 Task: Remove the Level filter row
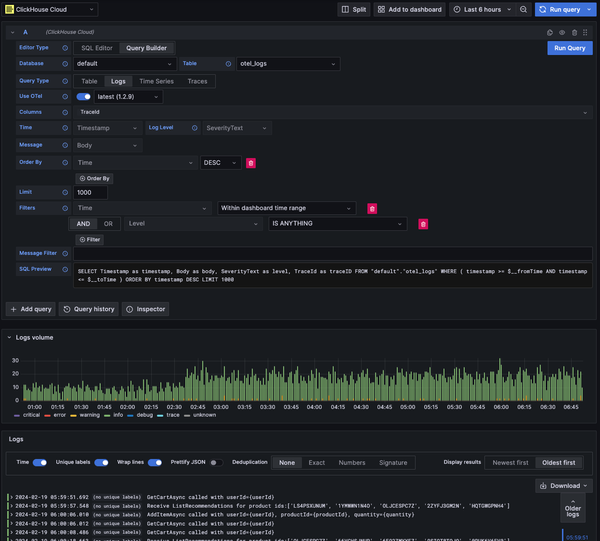coord(422,224)
